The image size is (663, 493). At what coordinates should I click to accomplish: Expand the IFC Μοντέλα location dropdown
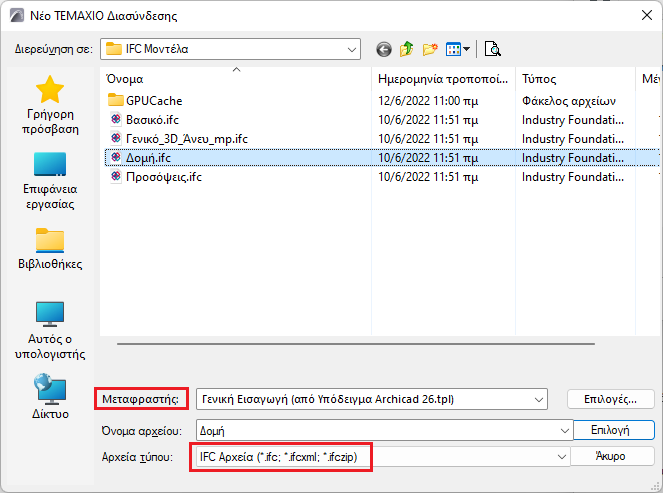351,49
